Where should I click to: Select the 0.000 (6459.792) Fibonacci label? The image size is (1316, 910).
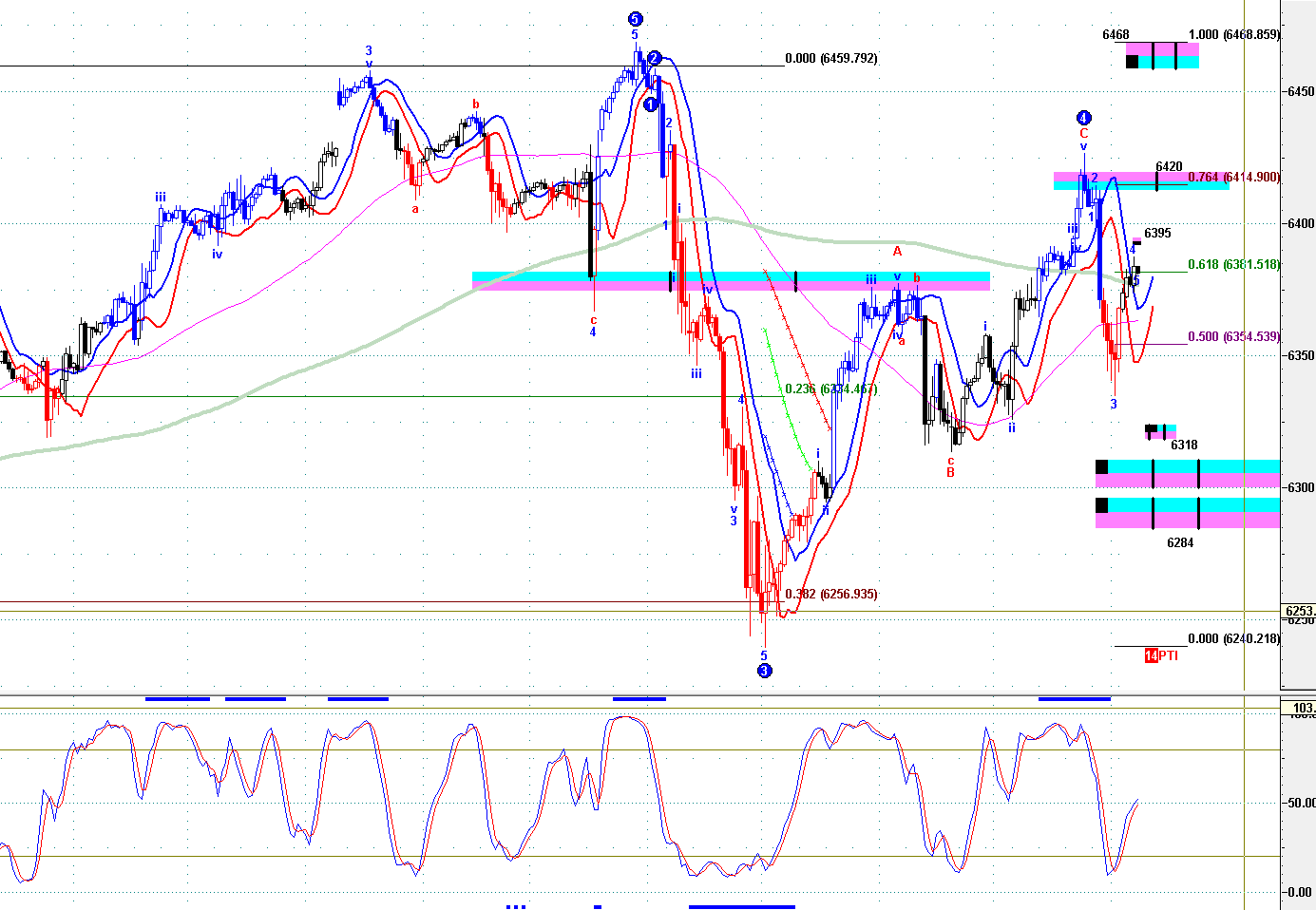coord(831,58)
